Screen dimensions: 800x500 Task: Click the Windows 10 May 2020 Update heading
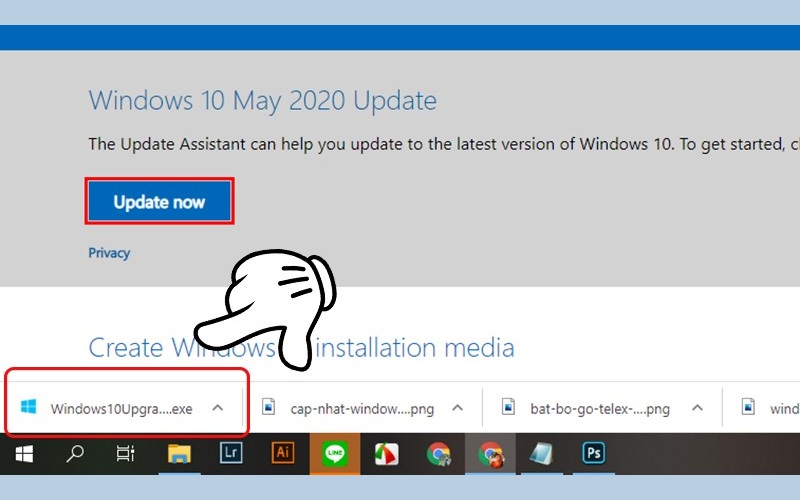[263, 101]
